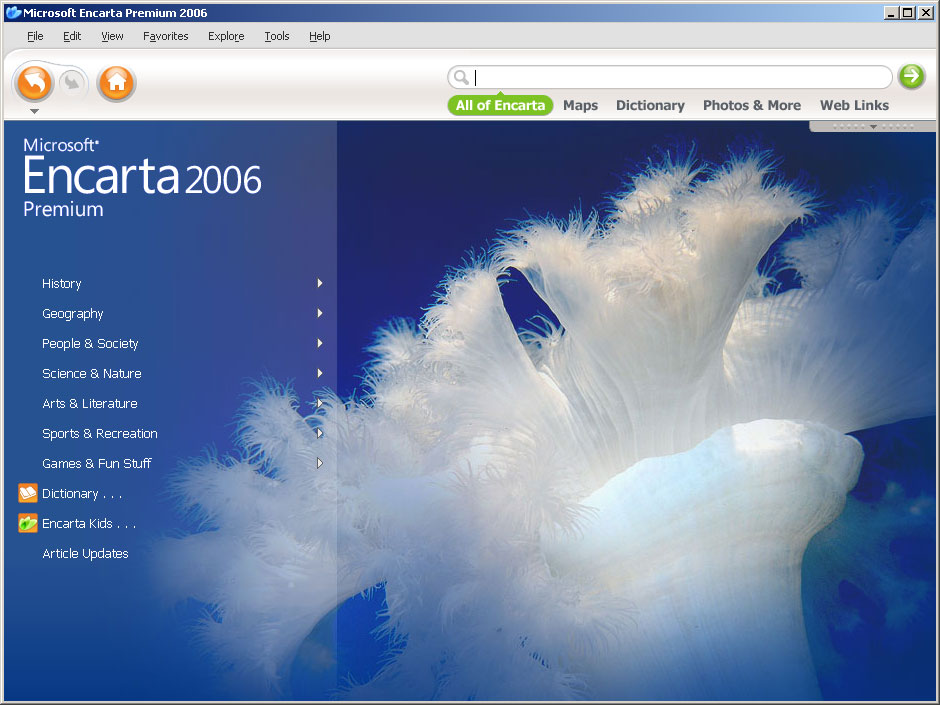Open the Article Updates link

pyautogui.click(x=85, y=553)
